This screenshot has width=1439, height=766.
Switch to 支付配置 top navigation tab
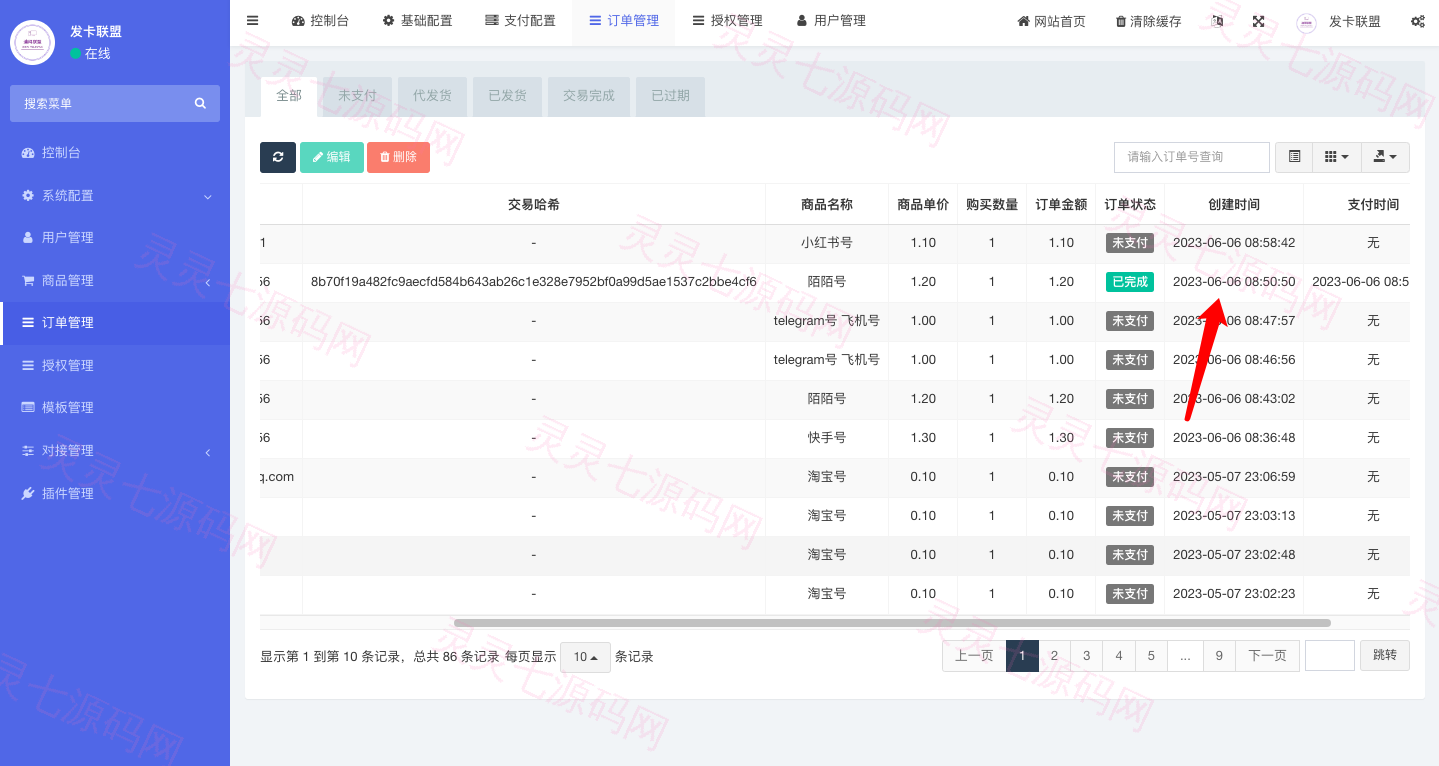pos(520,21)
